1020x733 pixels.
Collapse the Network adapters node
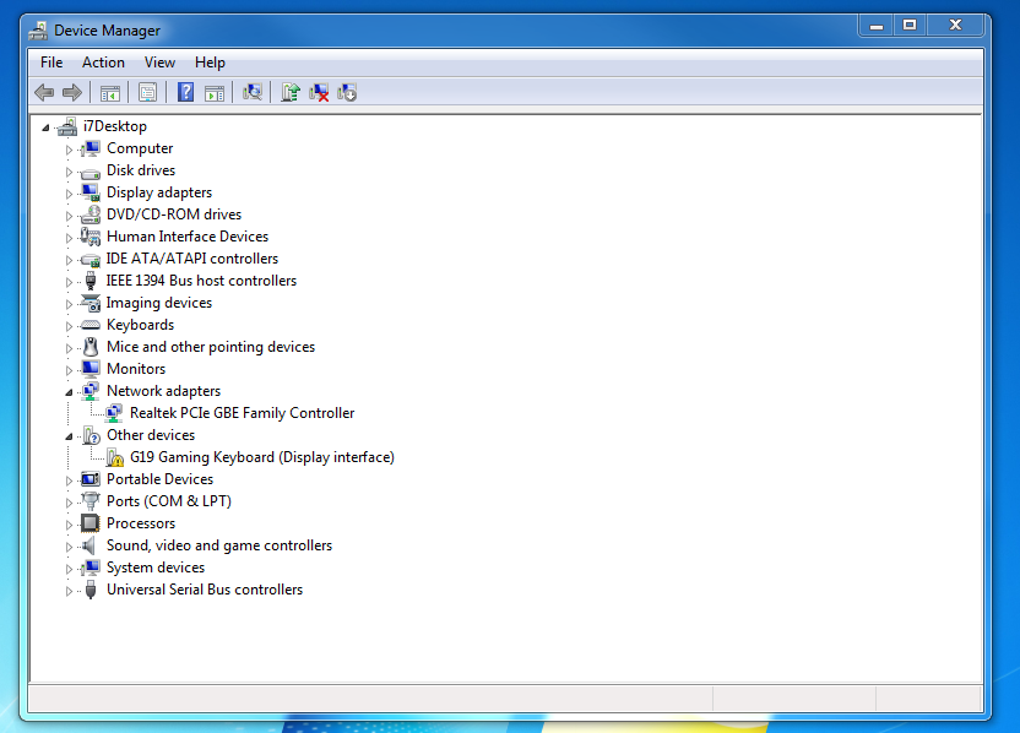69,392
